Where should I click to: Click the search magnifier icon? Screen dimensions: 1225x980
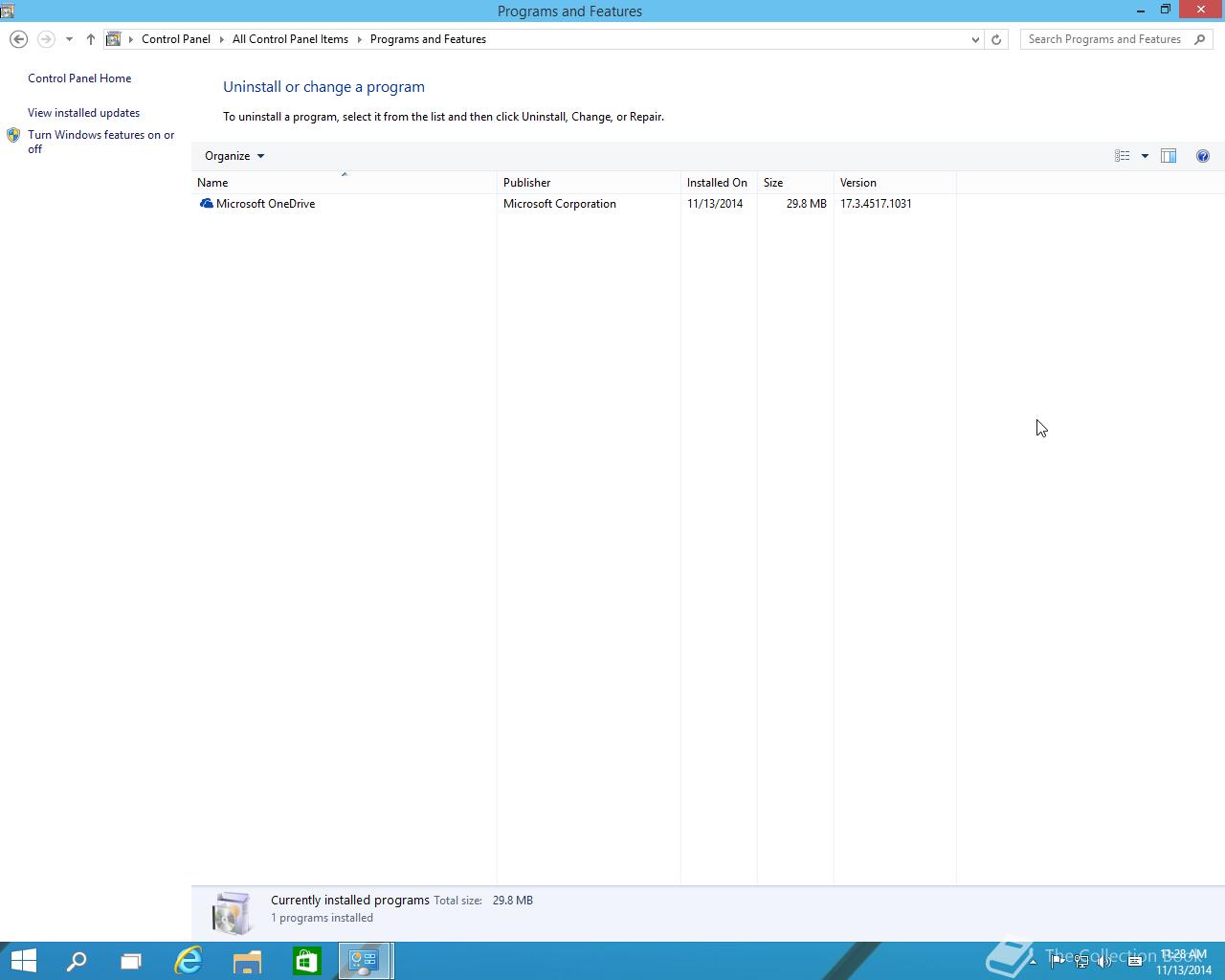point(1200,39)
